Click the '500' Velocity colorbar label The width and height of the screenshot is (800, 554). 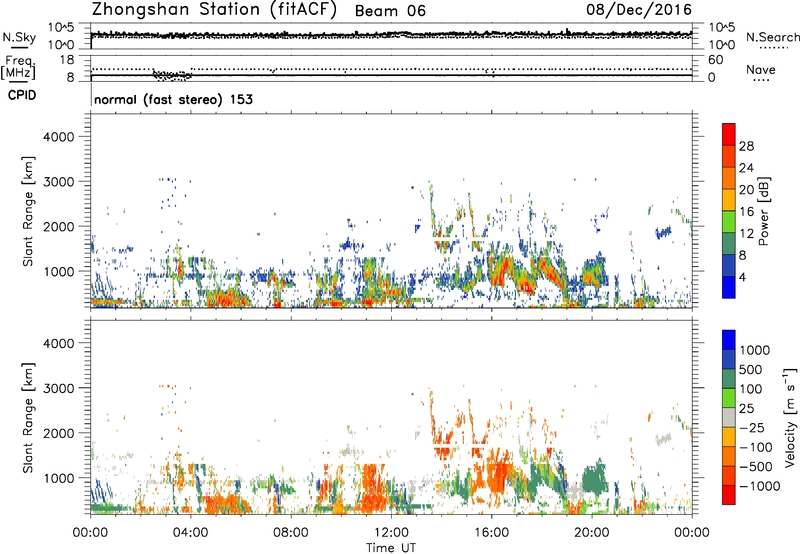tap(751, 369)
